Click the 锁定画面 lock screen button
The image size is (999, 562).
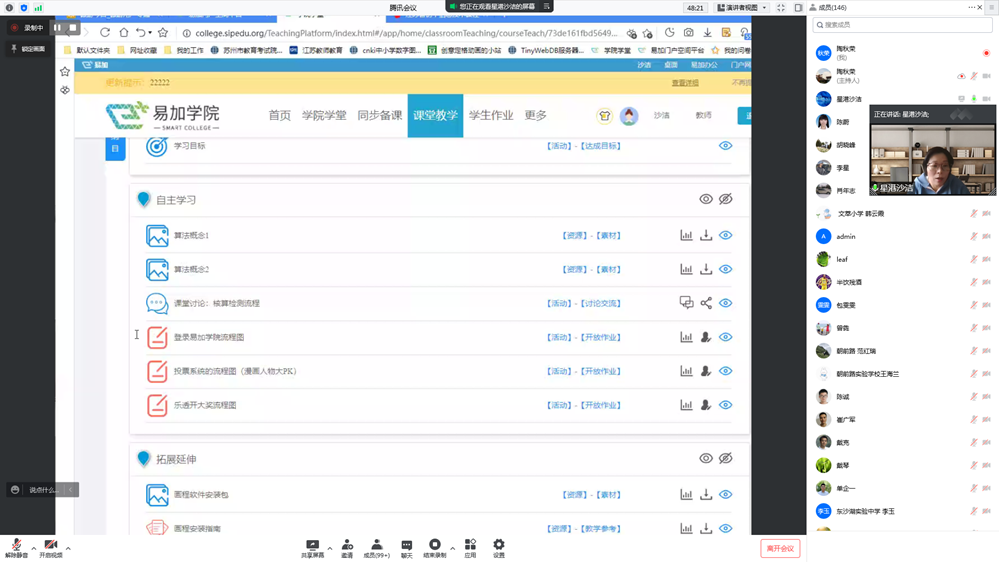[x=28, y=48]
